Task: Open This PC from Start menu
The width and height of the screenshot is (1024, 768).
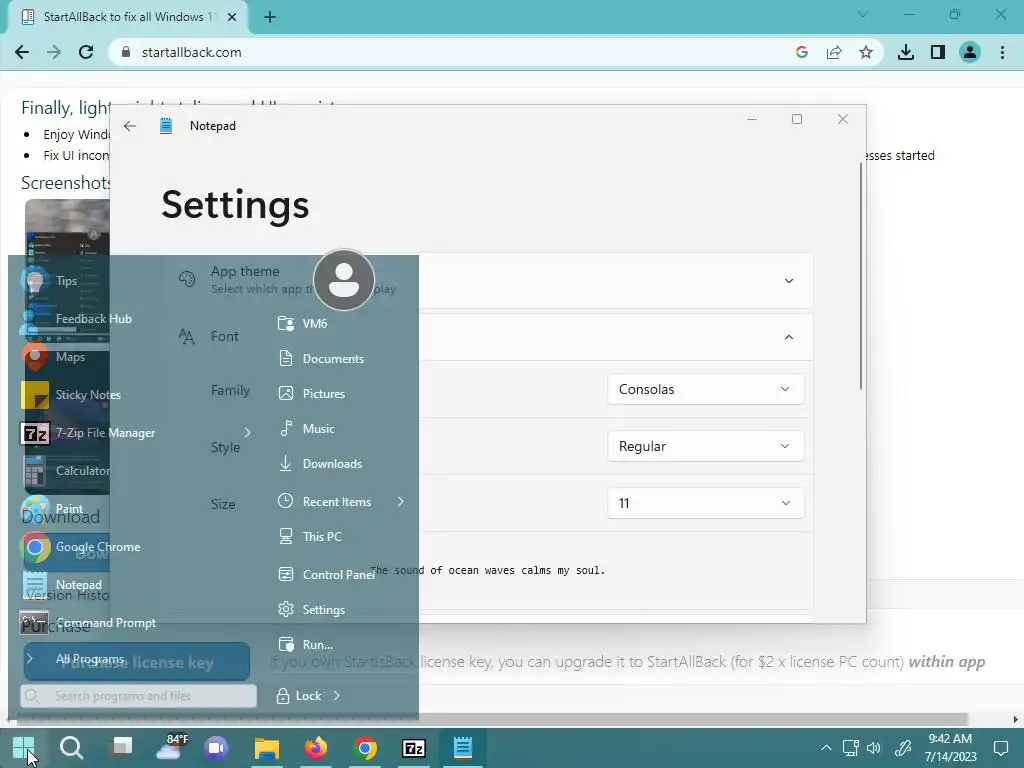Action: click(x=322, y=537)
